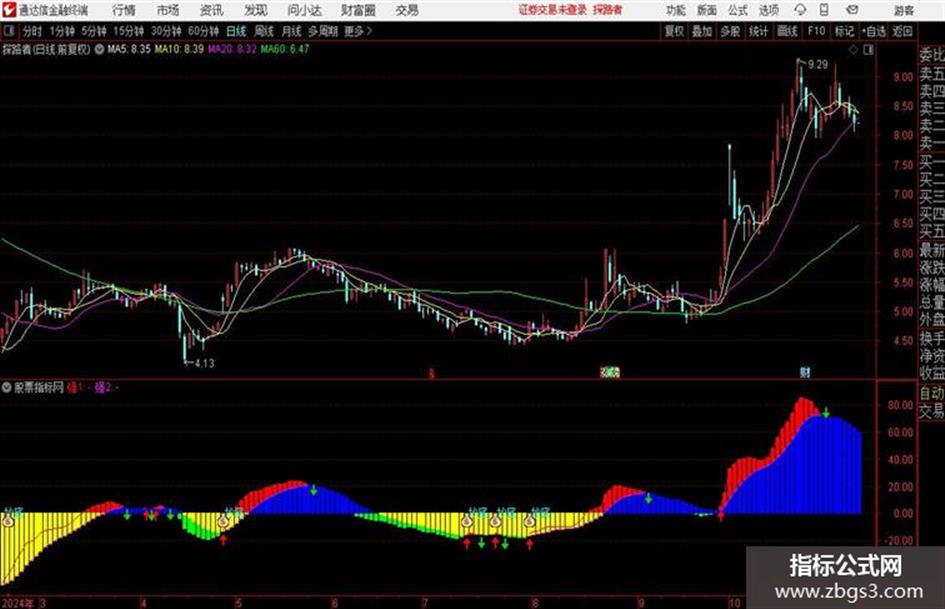Click the 财 event marker on chart
This screenshot has height=609, width=945.
(x=805, y=372)
